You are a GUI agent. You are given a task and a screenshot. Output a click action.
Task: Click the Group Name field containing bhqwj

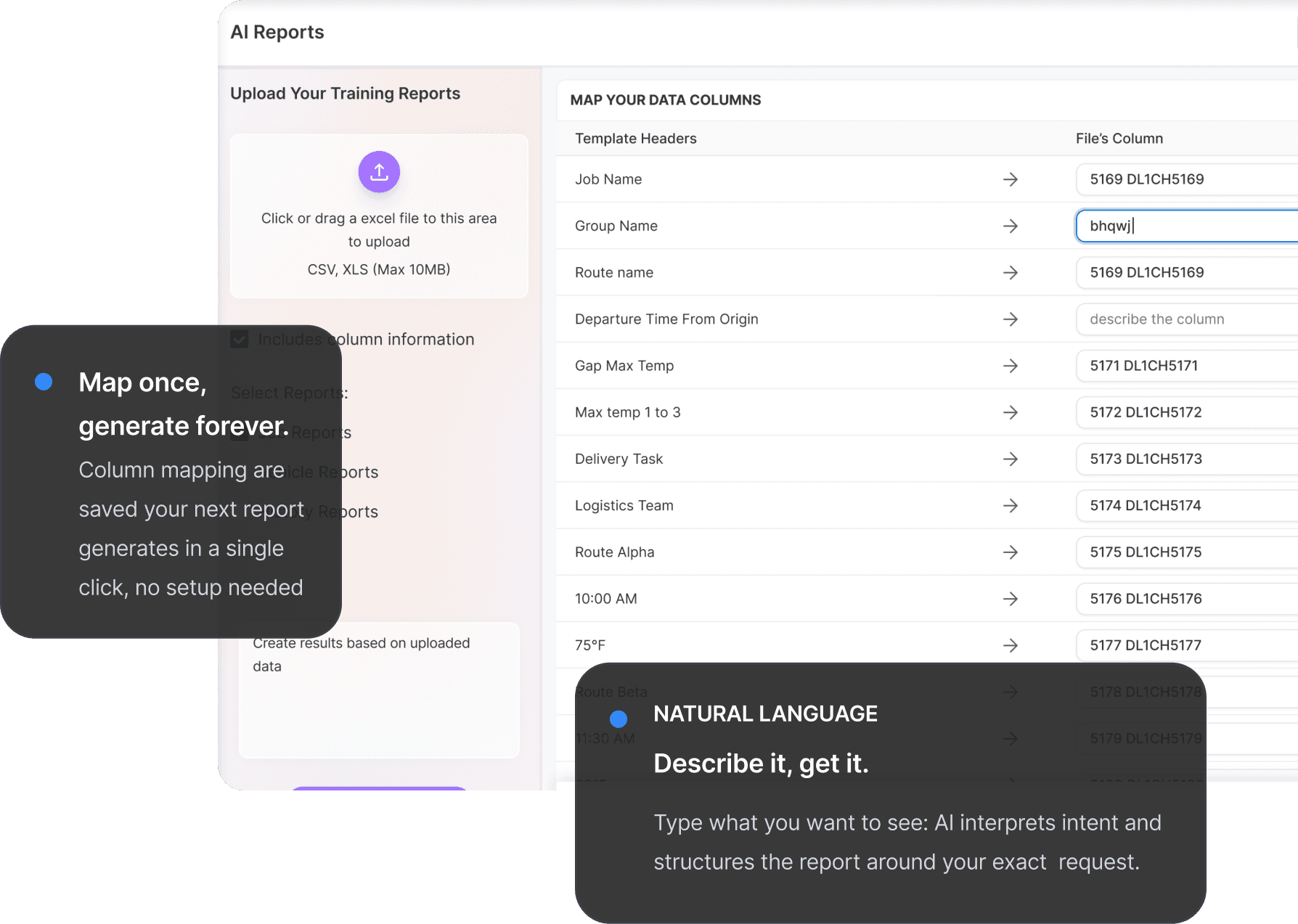(x=1186, y=226)
